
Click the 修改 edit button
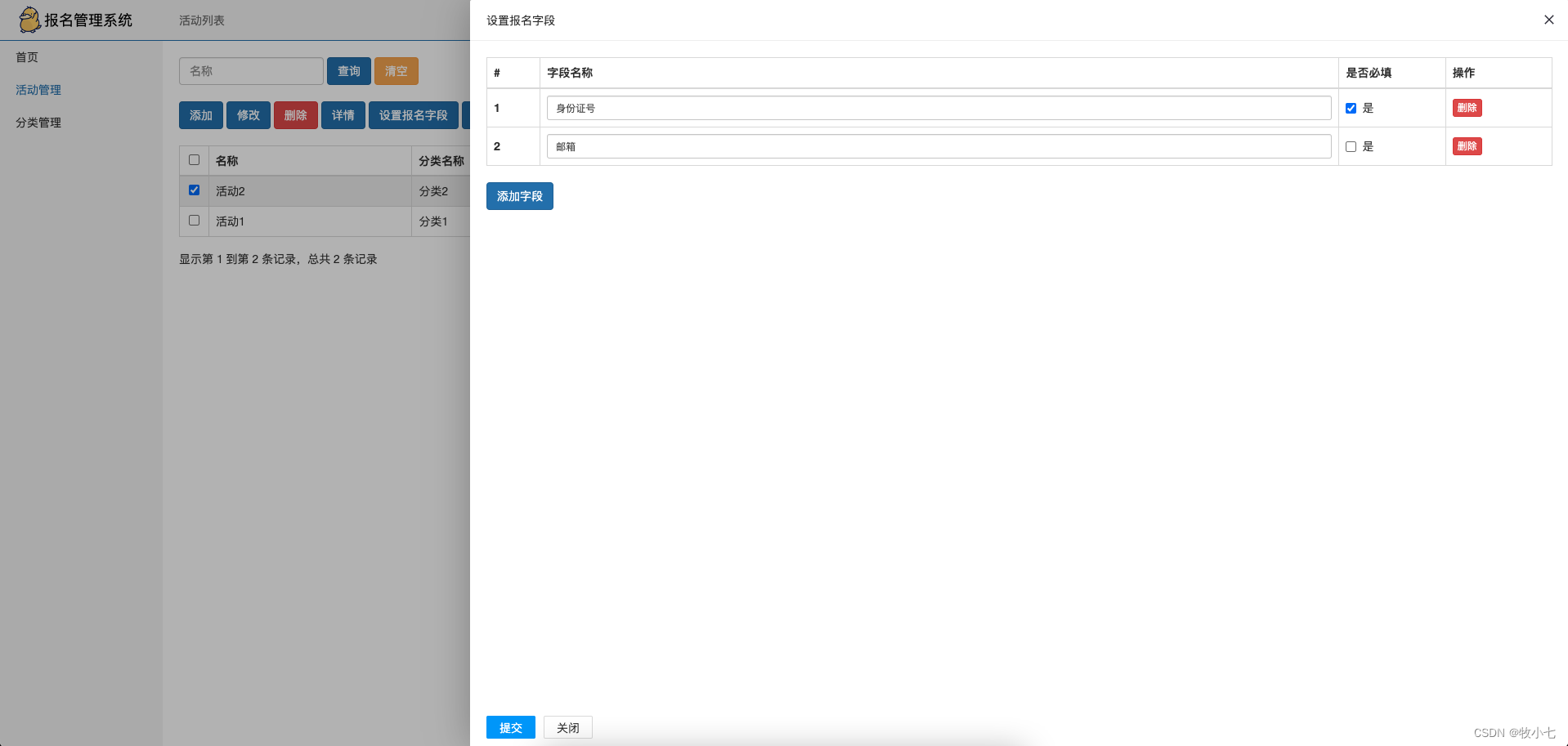coord(249,115)
